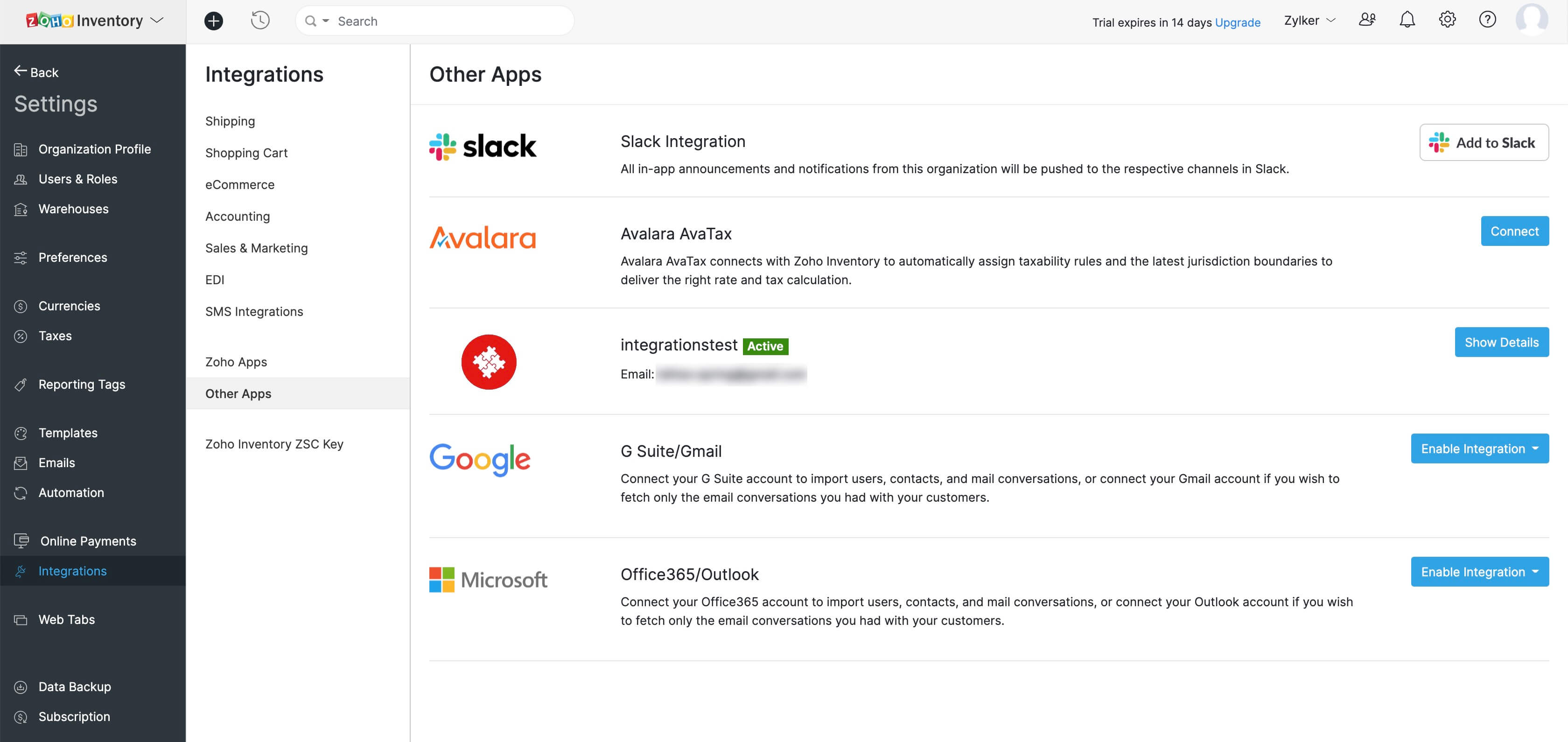This screenshot has height=742, width=1568.
Task: Expand Enable Integration dropdown for Office365/Outlook
Action: tap(1535, 572)
